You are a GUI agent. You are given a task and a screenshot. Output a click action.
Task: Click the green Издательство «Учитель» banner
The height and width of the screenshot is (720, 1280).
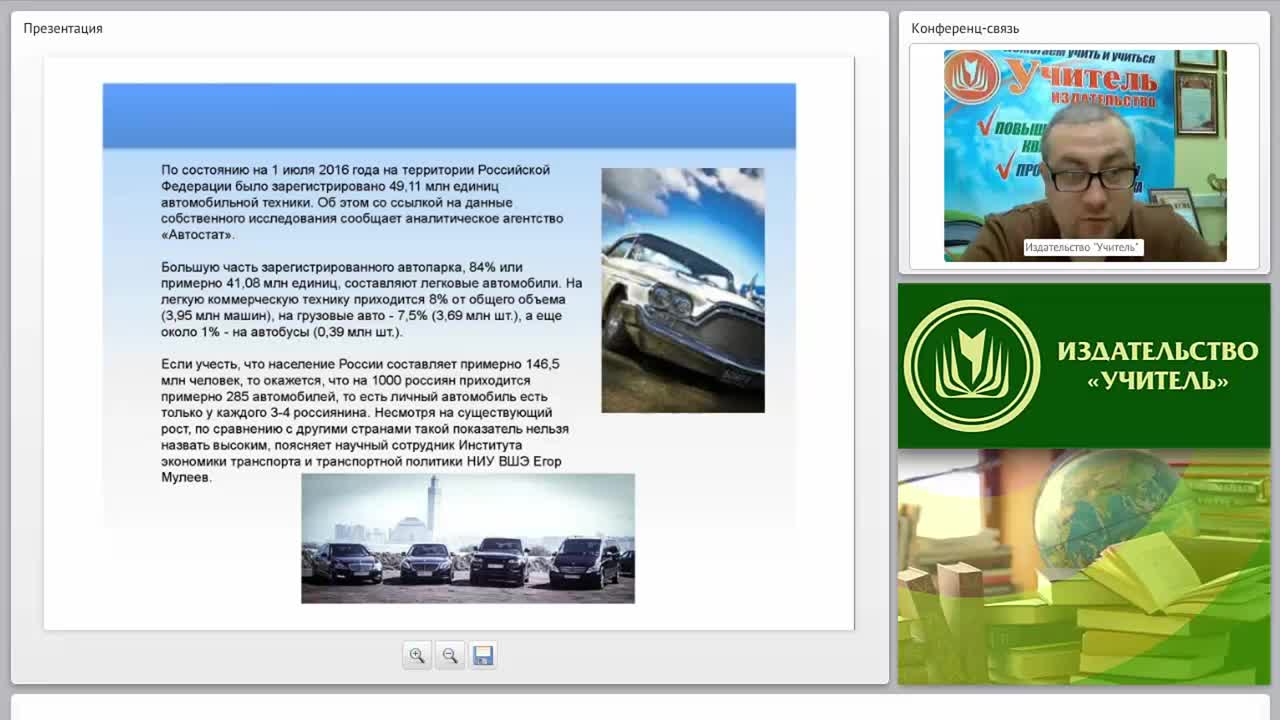point(1084,366)
